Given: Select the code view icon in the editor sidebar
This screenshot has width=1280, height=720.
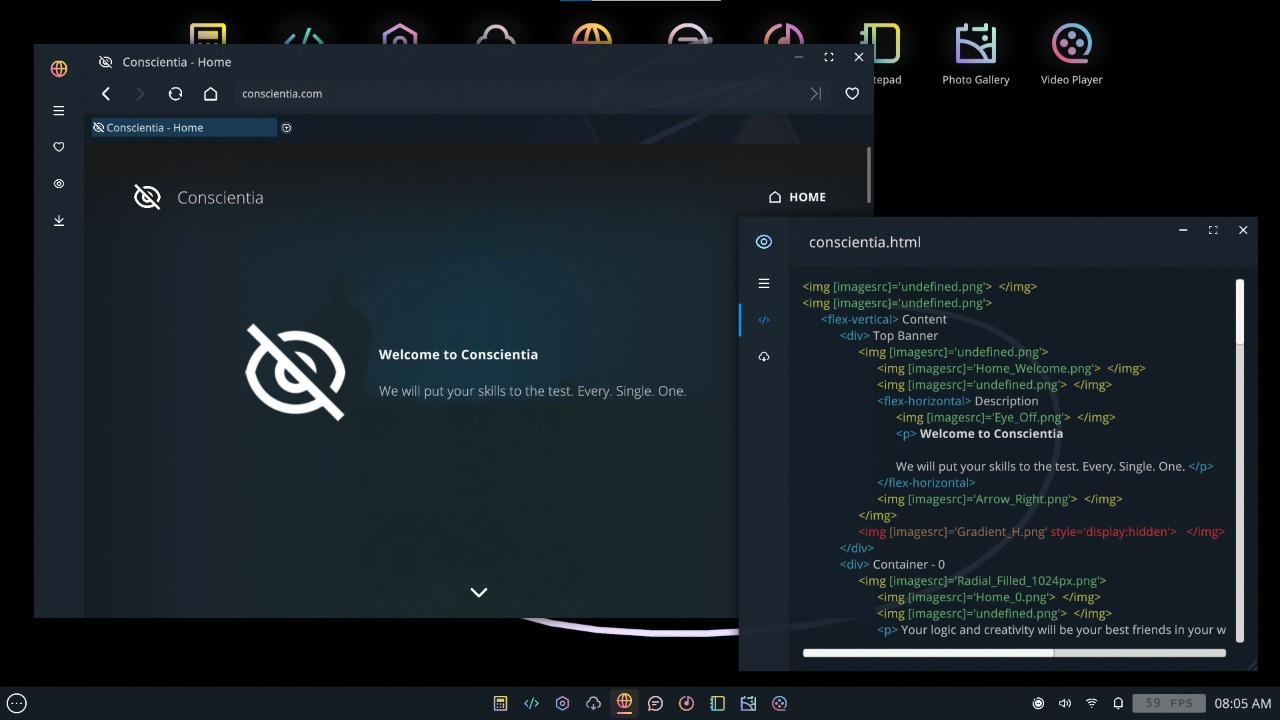Looking at the screenshot, I should pyautogui.click(x=763, y=320).
